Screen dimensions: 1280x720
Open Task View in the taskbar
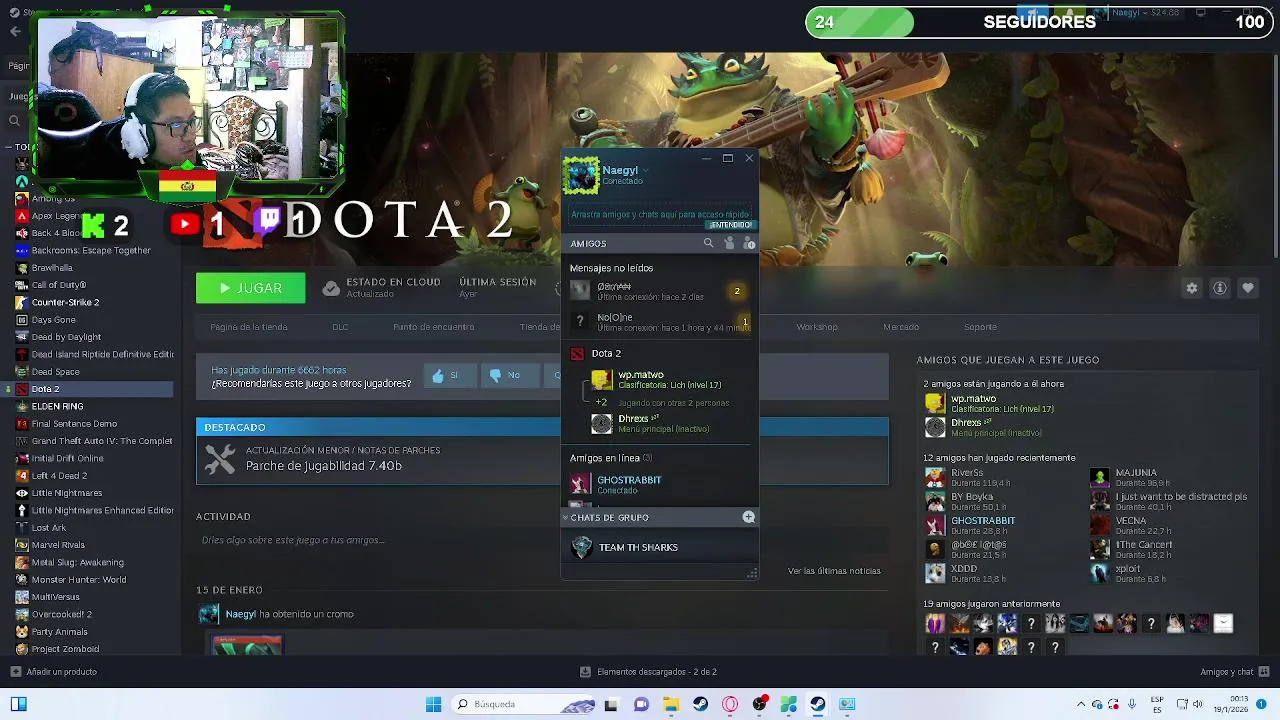[x=611, y=704]
